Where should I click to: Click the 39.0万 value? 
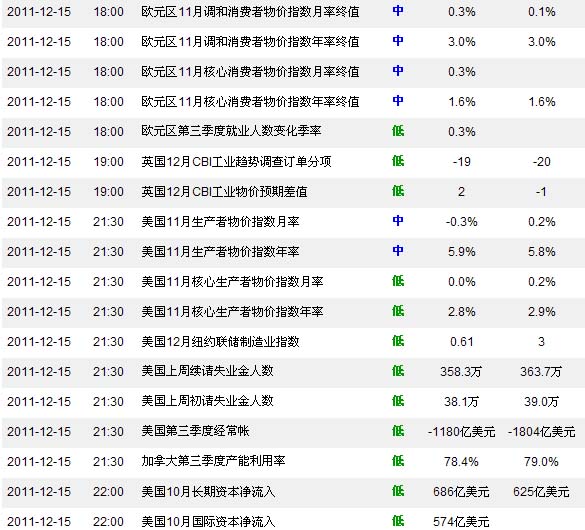(541, 402)
